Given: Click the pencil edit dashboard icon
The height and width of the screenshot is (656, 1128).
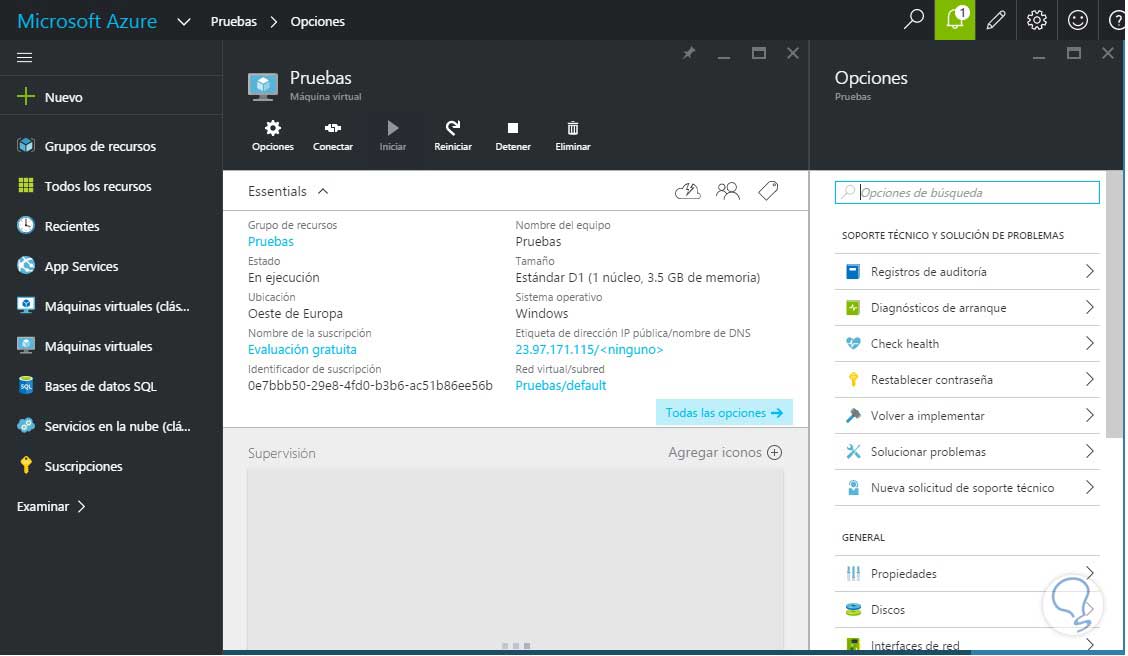Looking at the screenshot, I should point(996,19).
